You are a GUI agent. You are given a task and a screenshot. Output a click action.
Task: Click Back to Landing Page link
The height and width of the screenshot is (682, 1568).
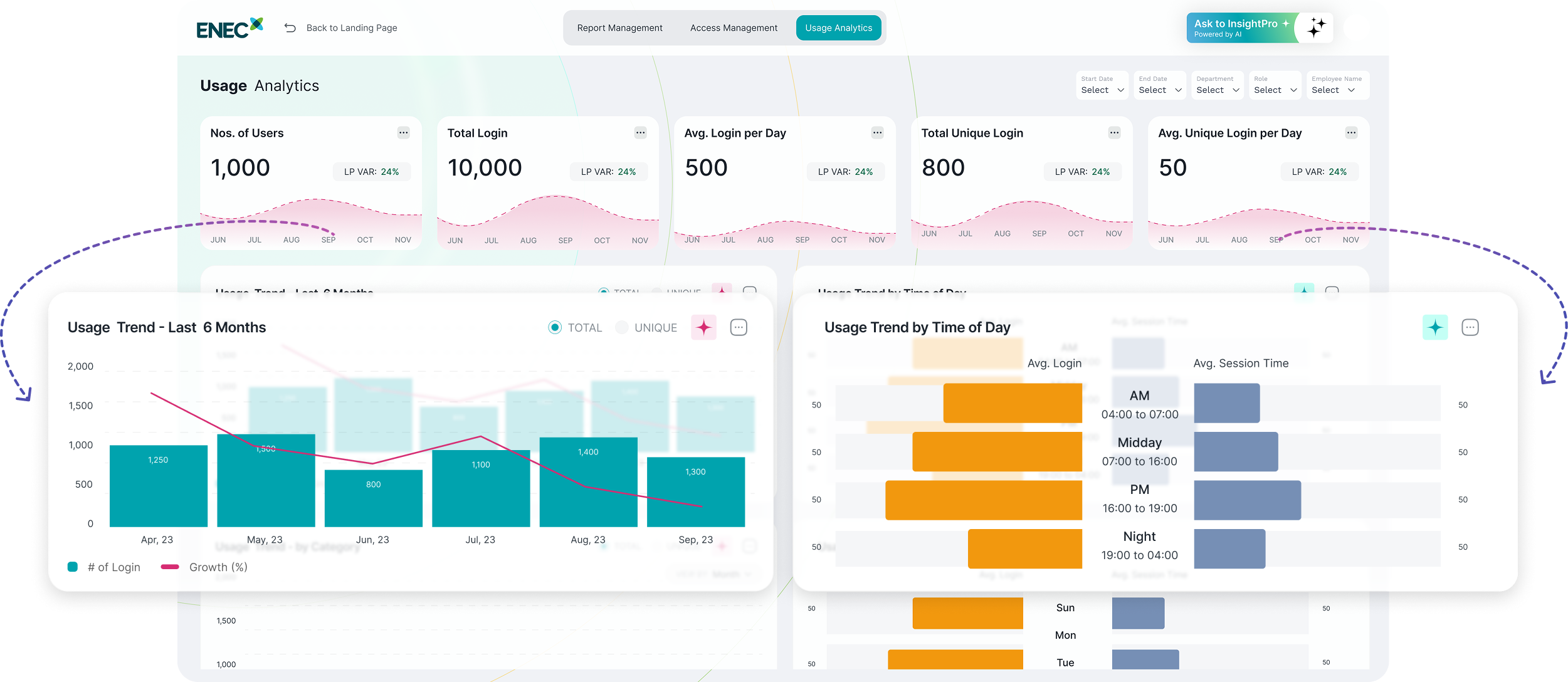coord(351,28)
